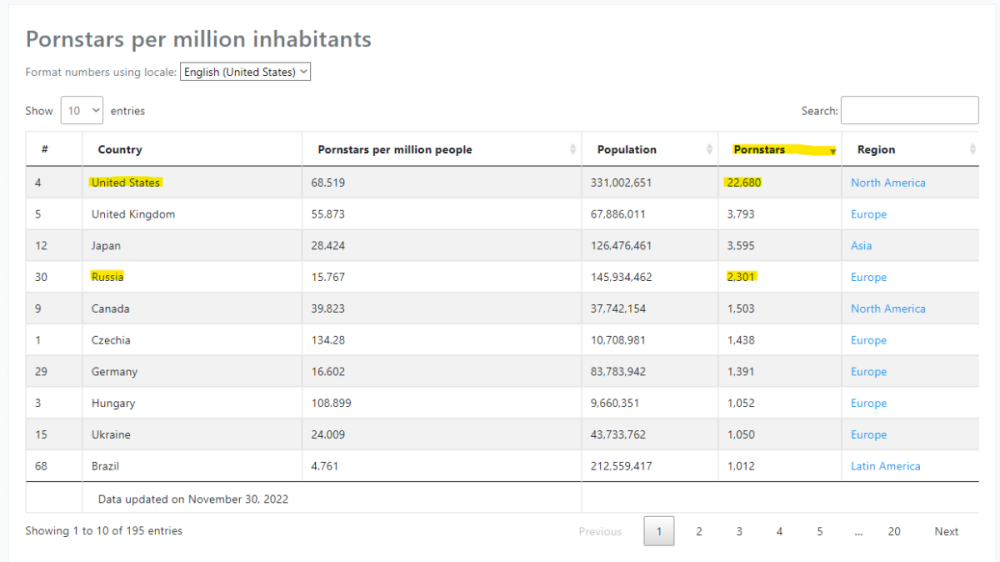1000x562 pixels.
Task: Open page 4 in pagination
Action: pyautogui.click(x=779, y=532)
